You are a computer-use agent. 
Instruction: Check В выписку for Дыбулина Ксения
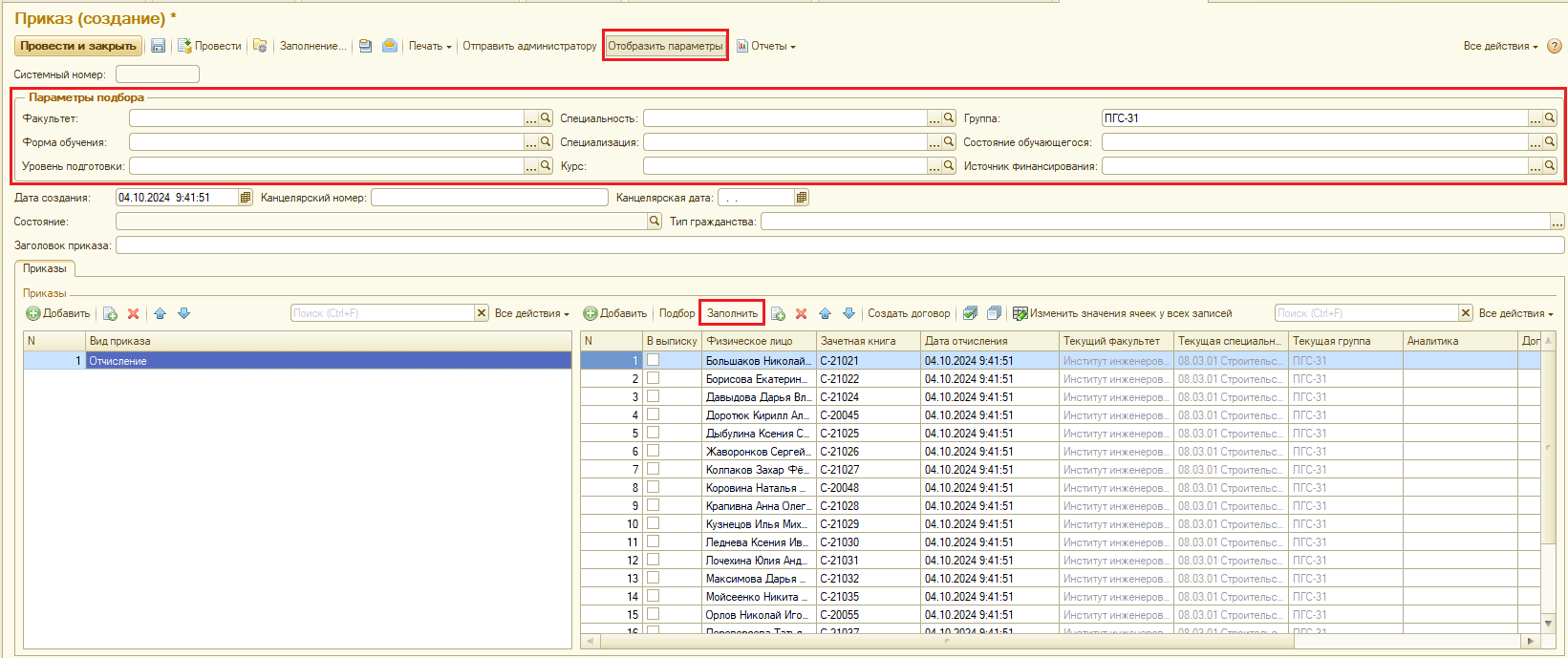pos(653,433)
